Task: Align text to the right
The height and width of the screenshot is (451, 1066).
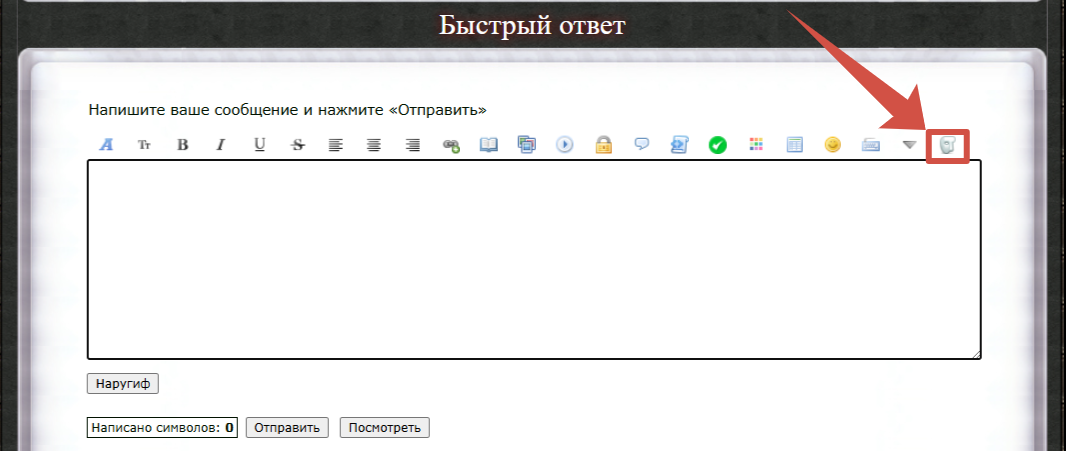Action: pos(412,145)
